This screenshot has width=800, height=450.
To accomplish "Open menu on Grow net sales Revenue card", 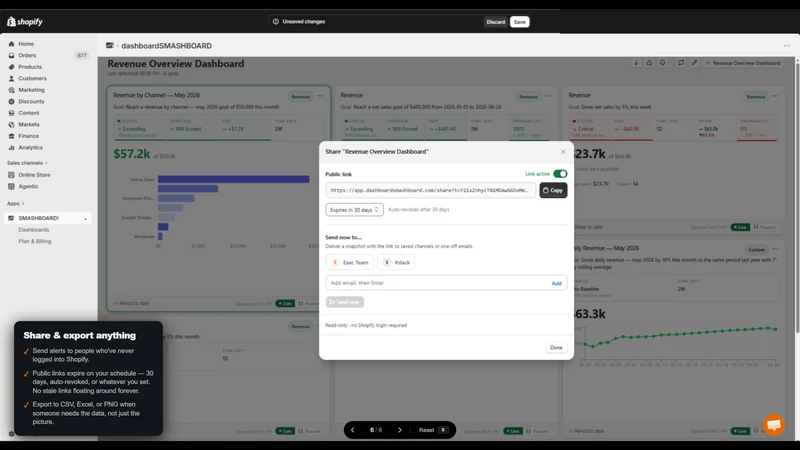I will tap(775, 96).
